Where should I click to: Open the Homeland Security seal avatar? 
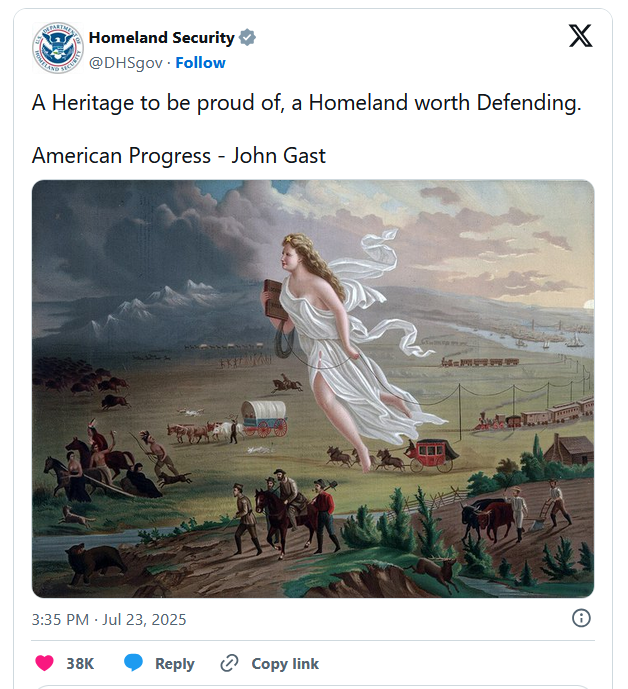(x=58, y=48)
